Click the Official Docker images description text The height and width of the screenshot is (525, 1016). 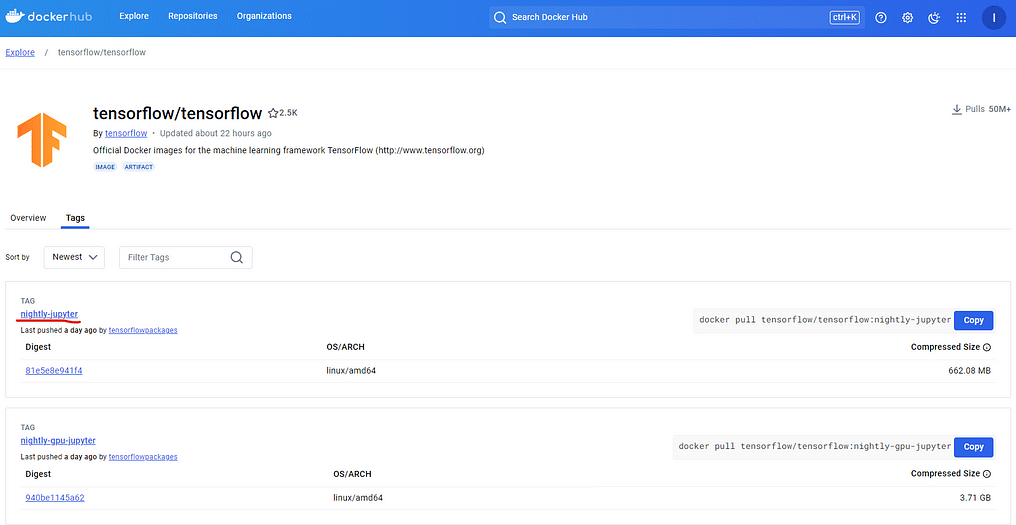coord(289,150)
